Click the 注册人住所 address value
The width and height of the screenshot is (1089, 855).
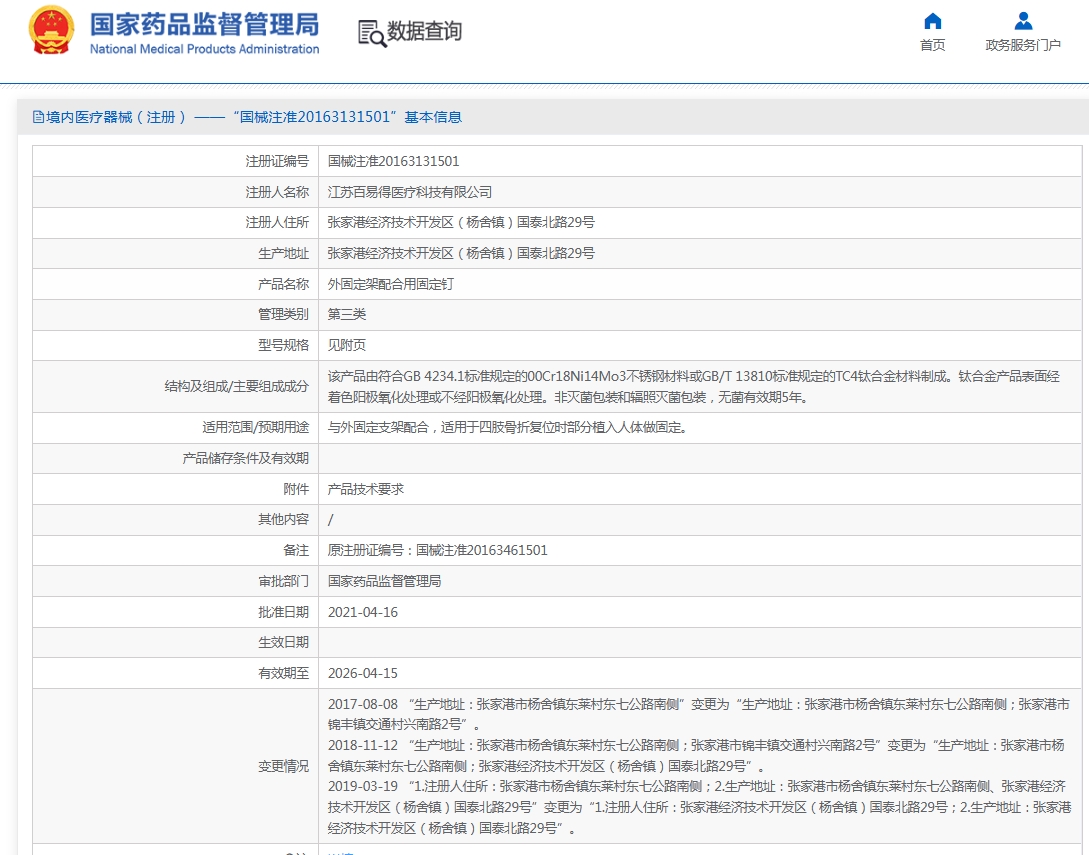461,222
